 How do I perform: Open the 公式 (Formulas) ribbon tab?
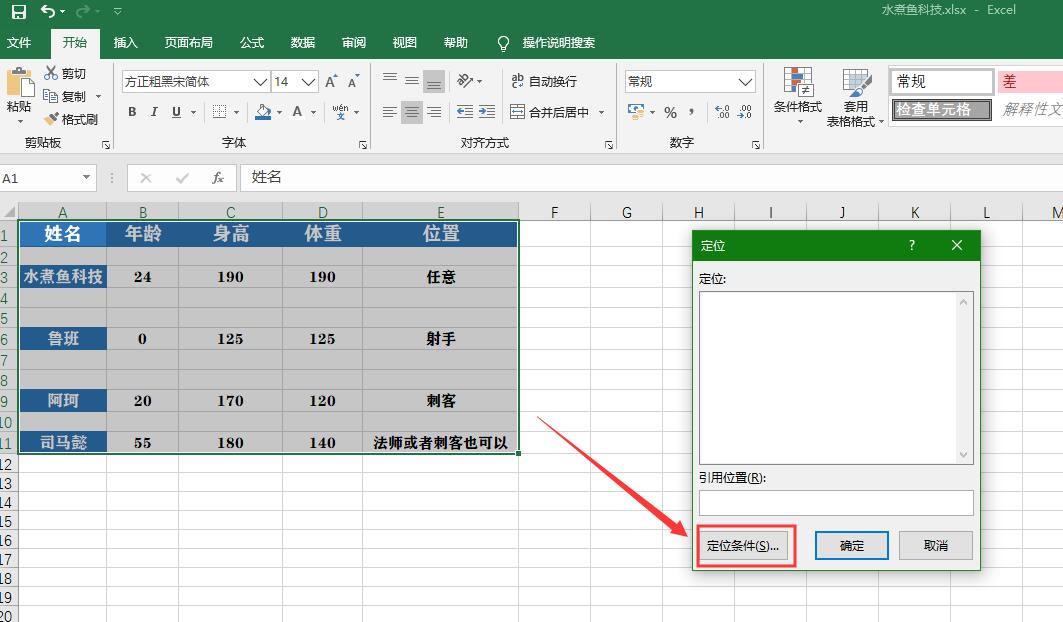pos(252,43)
